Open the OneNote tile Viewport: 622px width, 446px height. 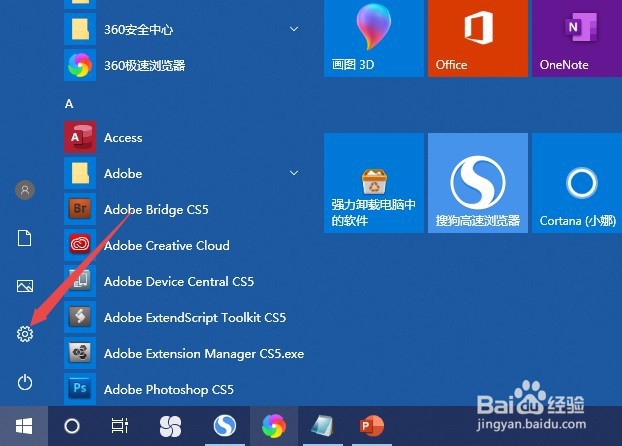(577, 38)
